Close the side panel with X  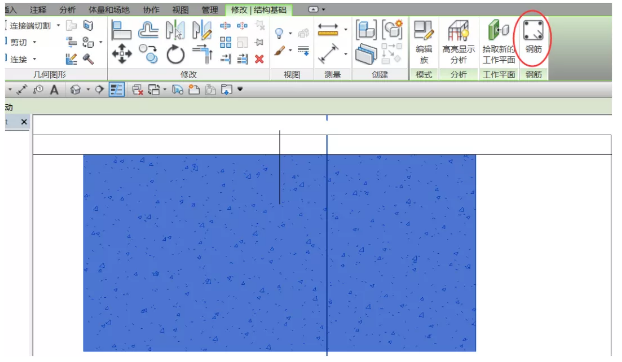click(x=24, y=122)
